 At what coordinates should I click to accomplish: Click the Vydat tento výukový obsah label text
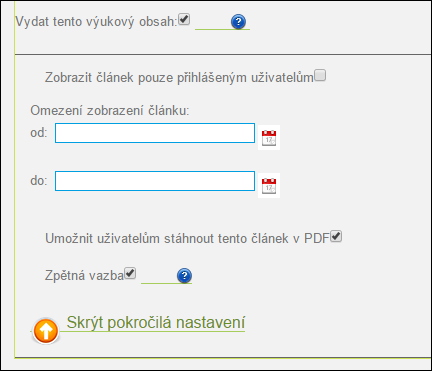tap(97, 22)
